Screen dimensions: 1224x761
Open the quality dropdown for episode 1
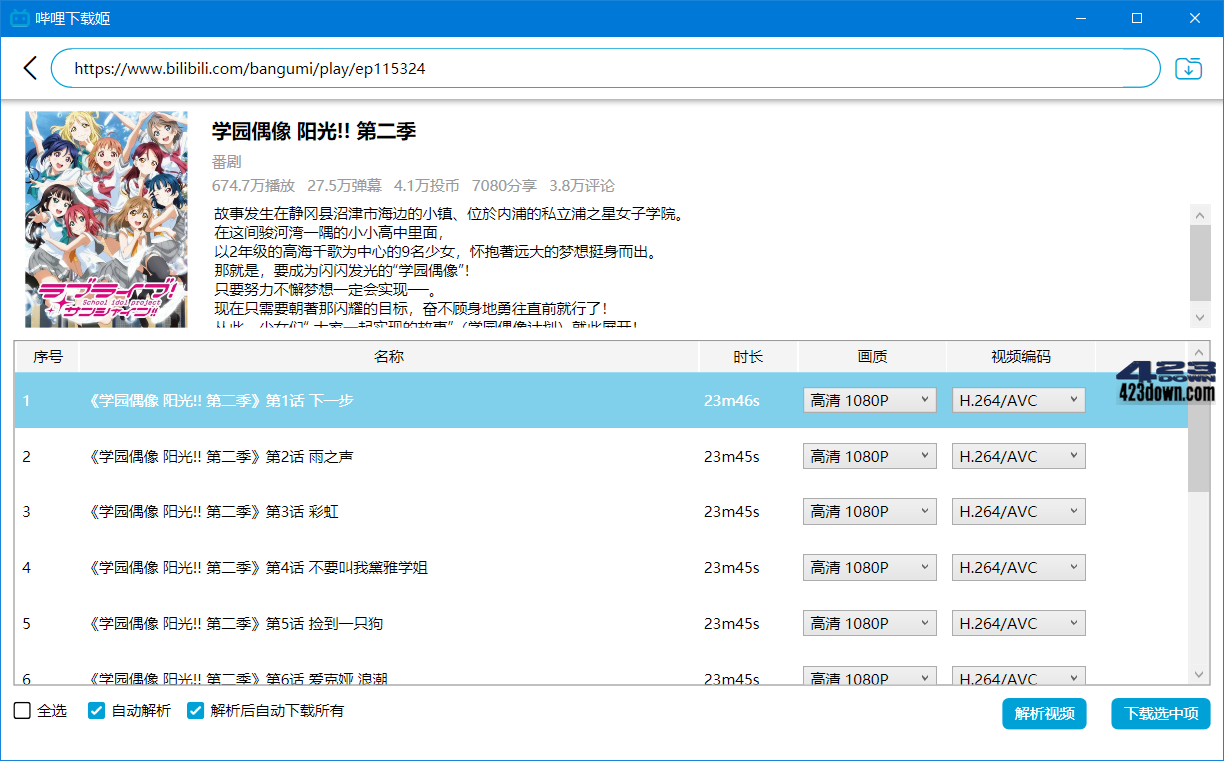tap(869, 399)
